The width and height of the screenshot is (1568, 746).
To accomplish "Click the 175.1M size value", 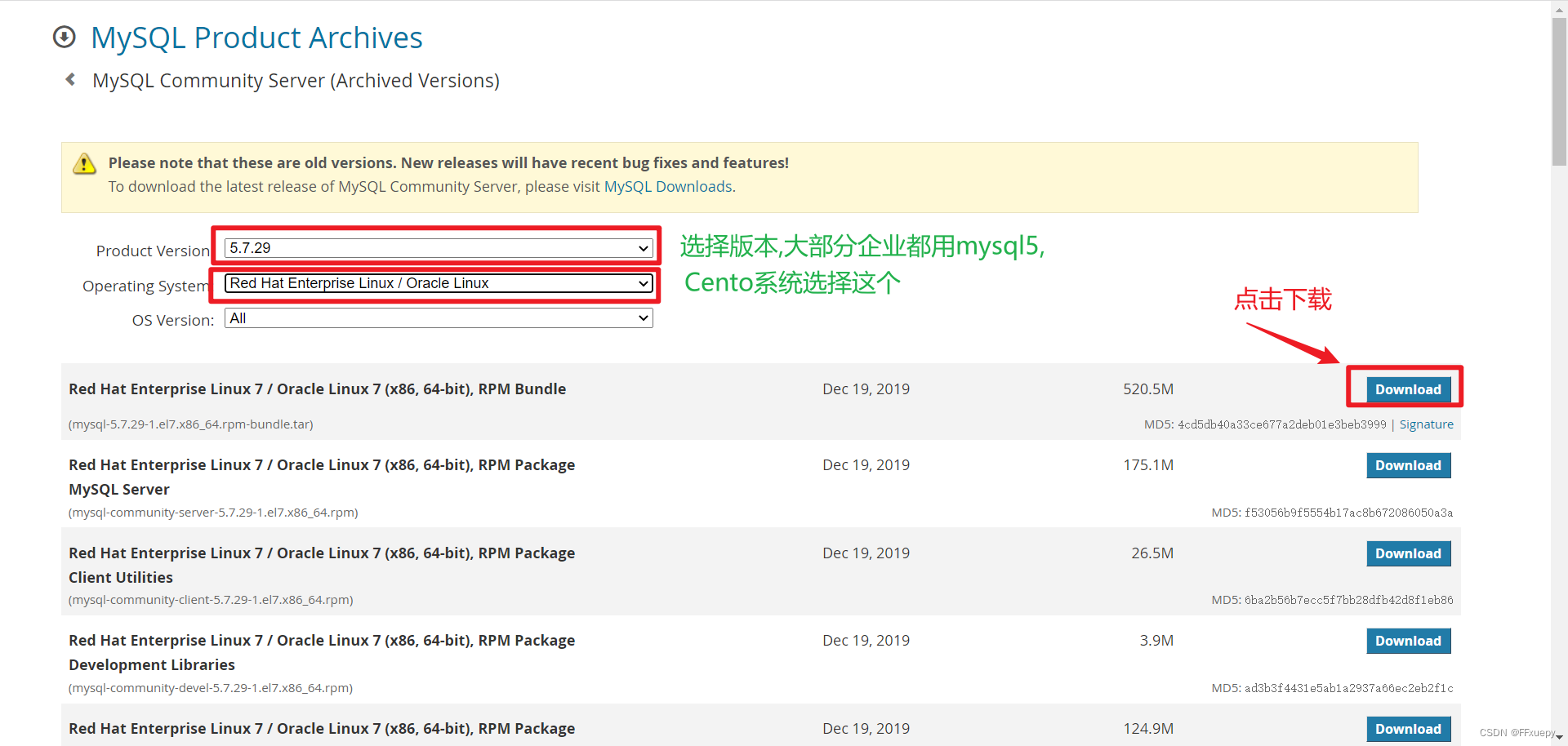I will (1148, 465).
